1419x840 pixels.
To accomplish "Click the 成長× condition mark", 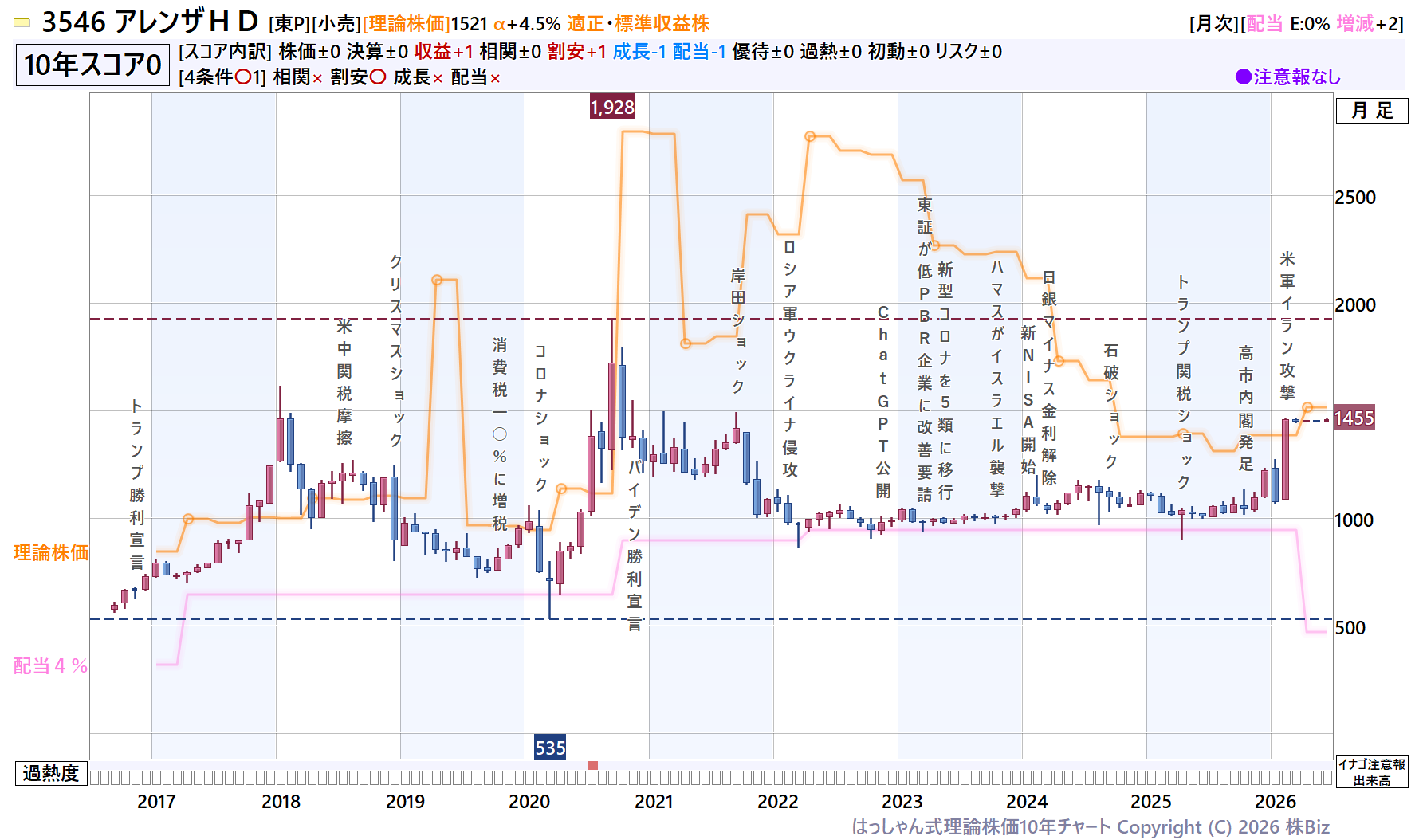I will pyautogui.click(x=418, y=77).
